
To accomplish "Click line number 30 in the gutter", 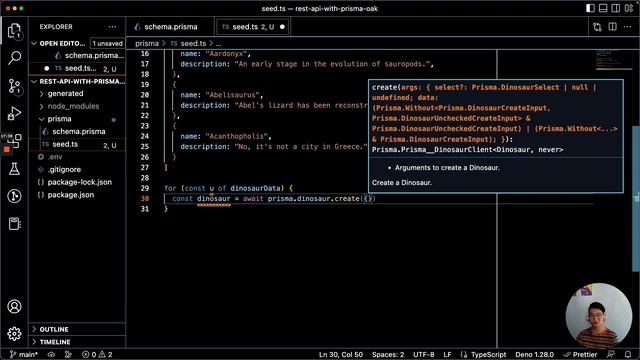I will pos(145,198).
